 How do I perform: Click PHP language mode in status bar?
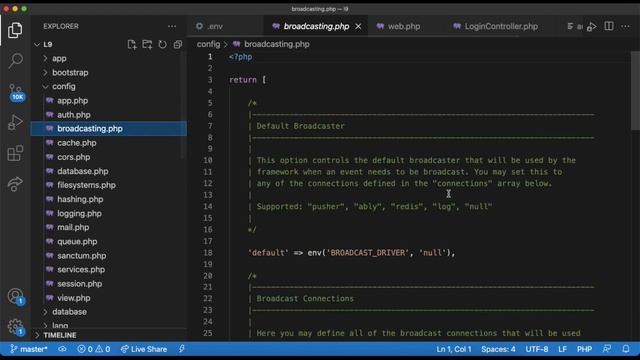(x=584, y=349)
